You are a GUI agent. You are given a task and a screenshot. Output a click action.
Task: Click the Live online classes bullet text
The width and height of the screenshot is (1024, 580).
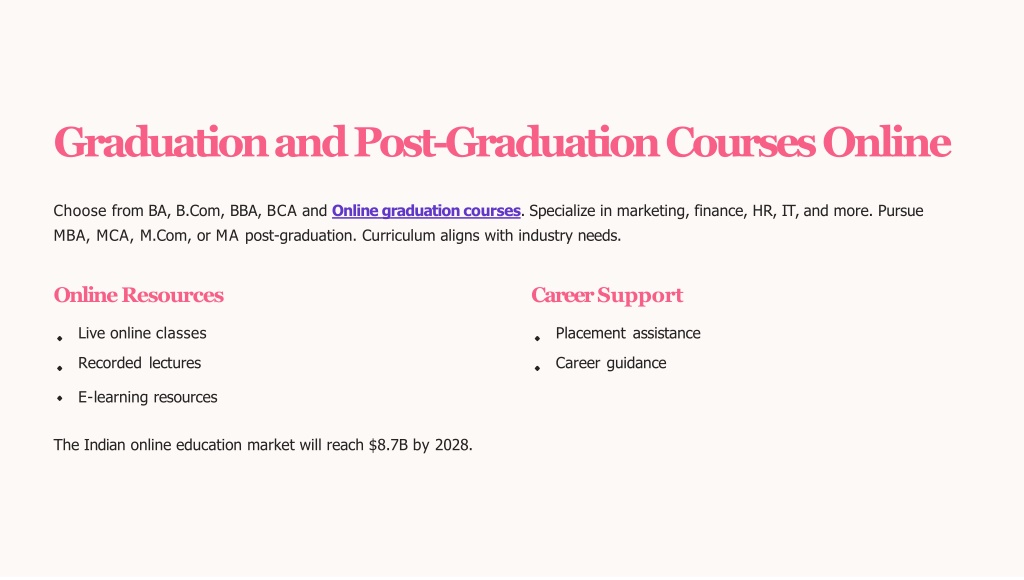(142, 333)
